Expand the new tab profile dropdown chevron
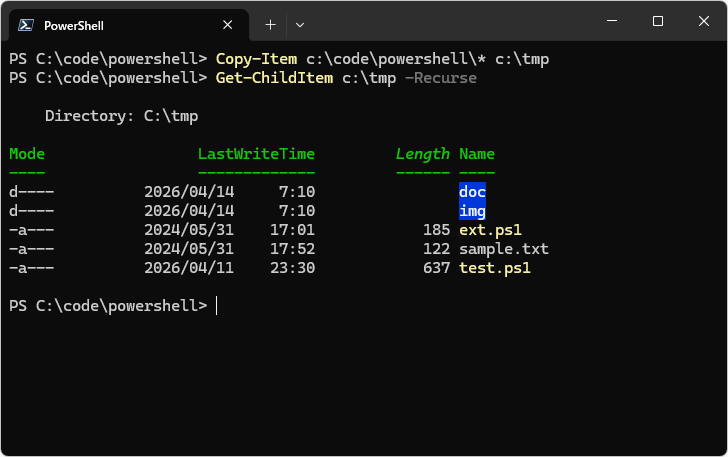Image resolution: width=728 pixels, height=457 pixels. click(x=300, y=25)
